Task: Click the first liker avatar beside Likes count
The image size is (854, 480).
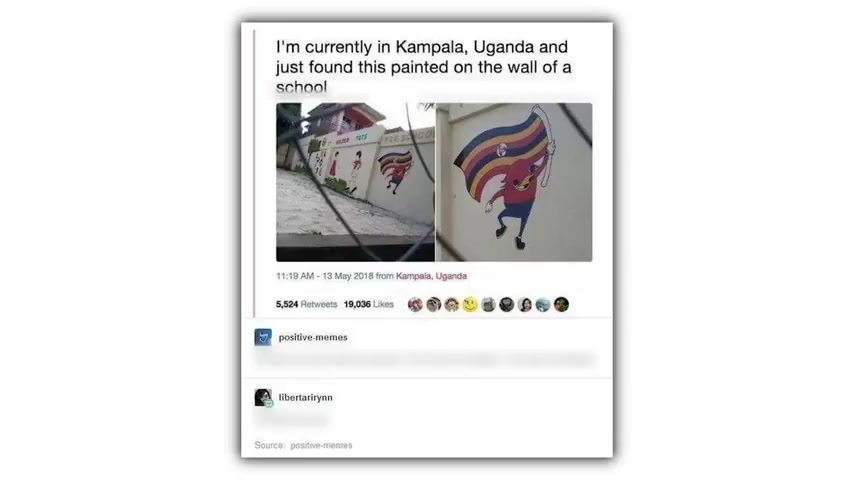Action: (415, 305)
